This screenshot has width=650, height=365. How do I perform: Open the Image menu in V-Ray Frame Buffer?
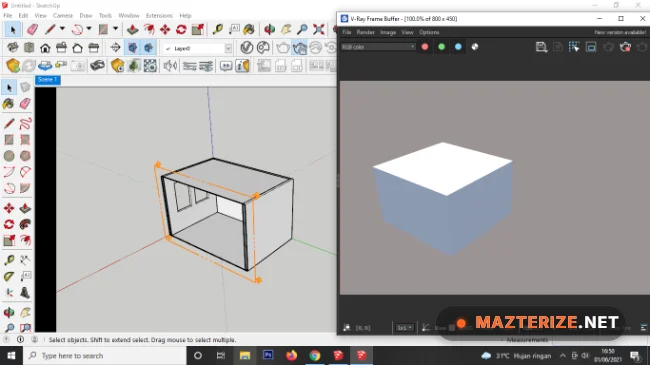point(388,32)
